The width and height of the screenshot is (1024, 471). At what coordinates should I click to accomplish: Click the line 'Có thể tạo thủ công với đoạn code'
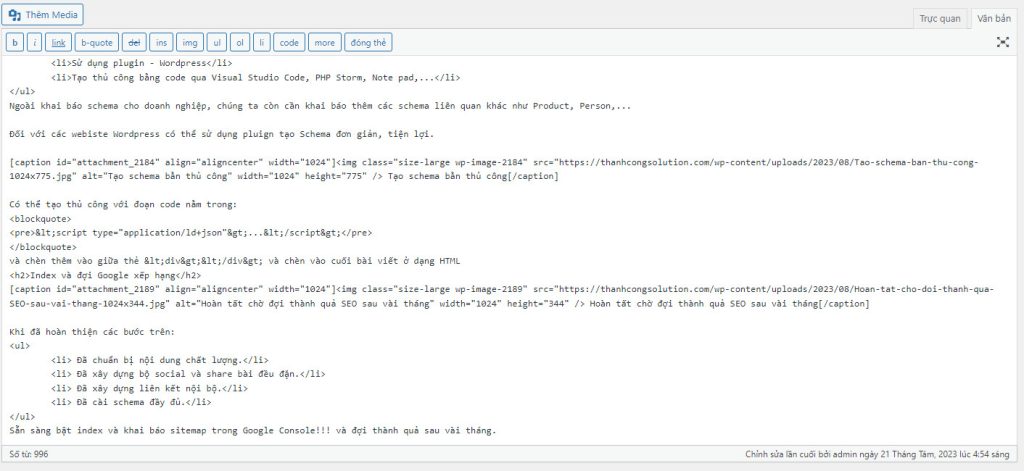(x=123, y=204)
